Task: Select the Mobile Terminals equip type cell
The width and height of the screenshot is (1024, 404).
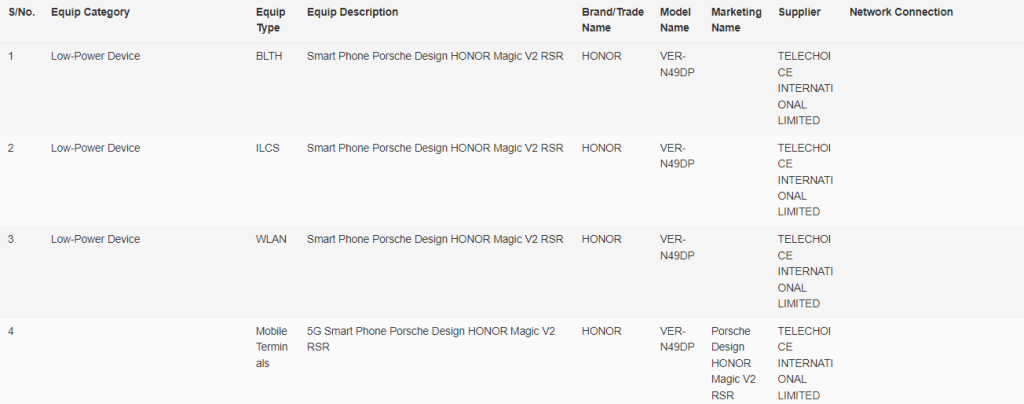Action: pyautogui.click(x=272, y=347)
